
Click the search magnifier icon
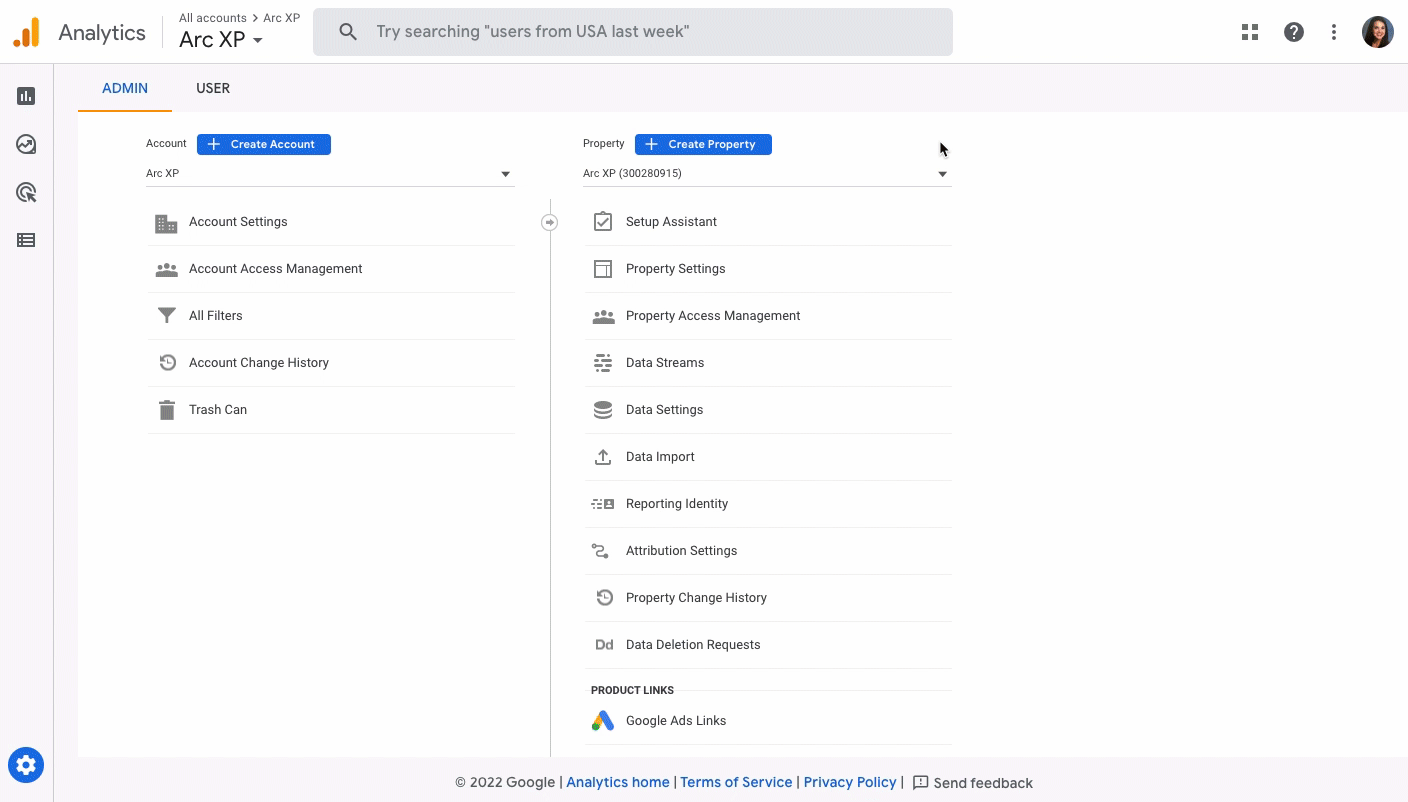[348, 32]
